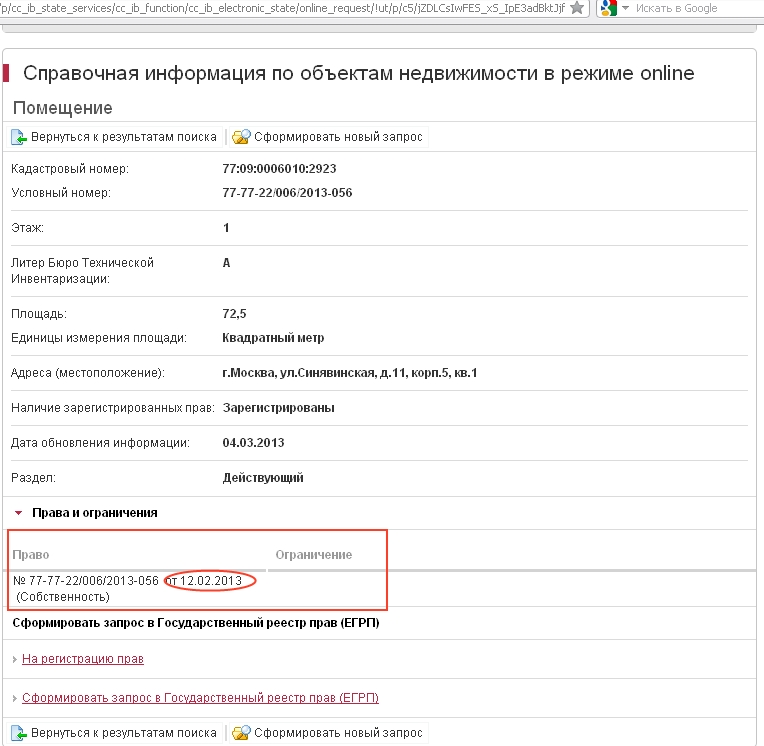Click arrow beside underlined ЕГРП request link
Viewport: 764px width, 746px height.
15,698
